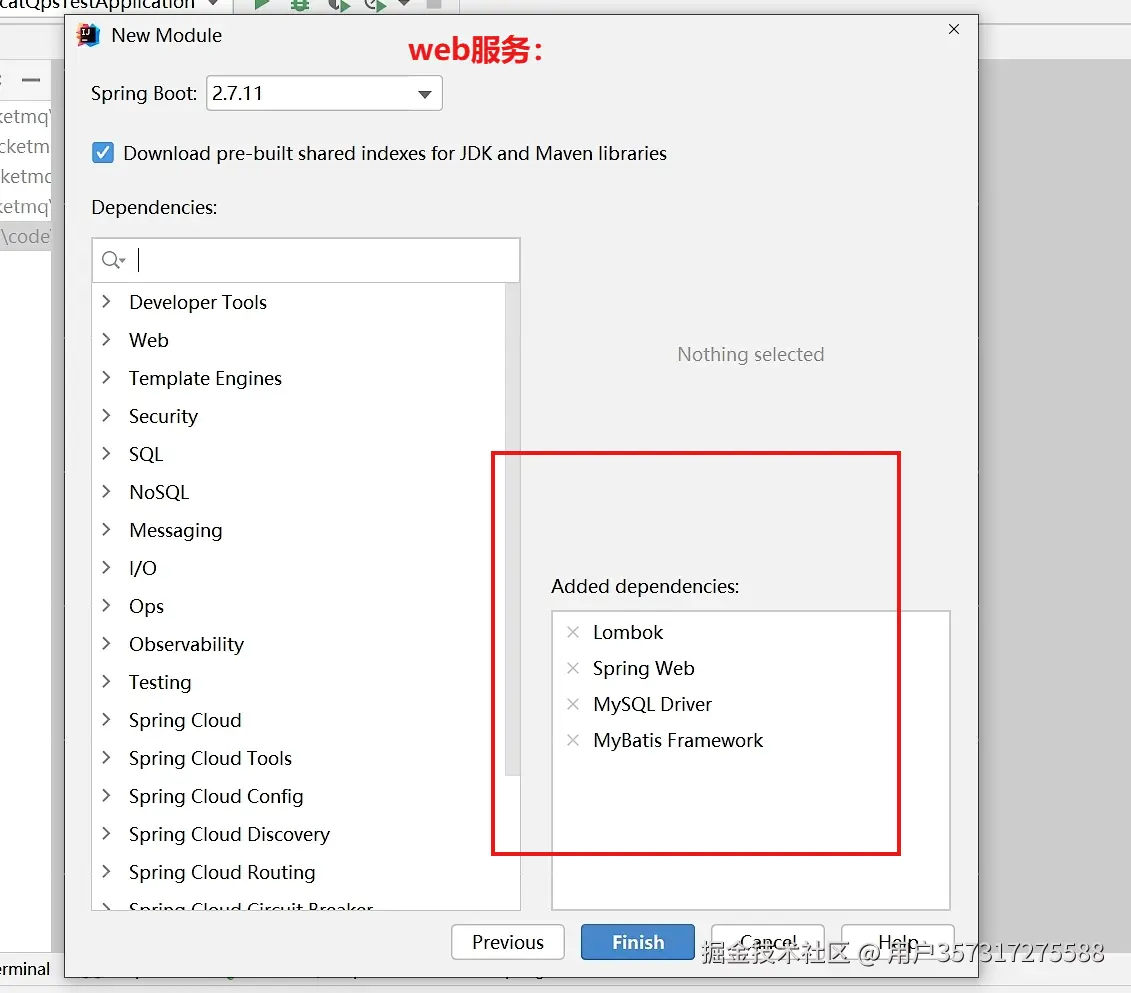This screenshot has width=1131, height=993.
Task: Click the Previous button
Action: (x=508, y=942)
